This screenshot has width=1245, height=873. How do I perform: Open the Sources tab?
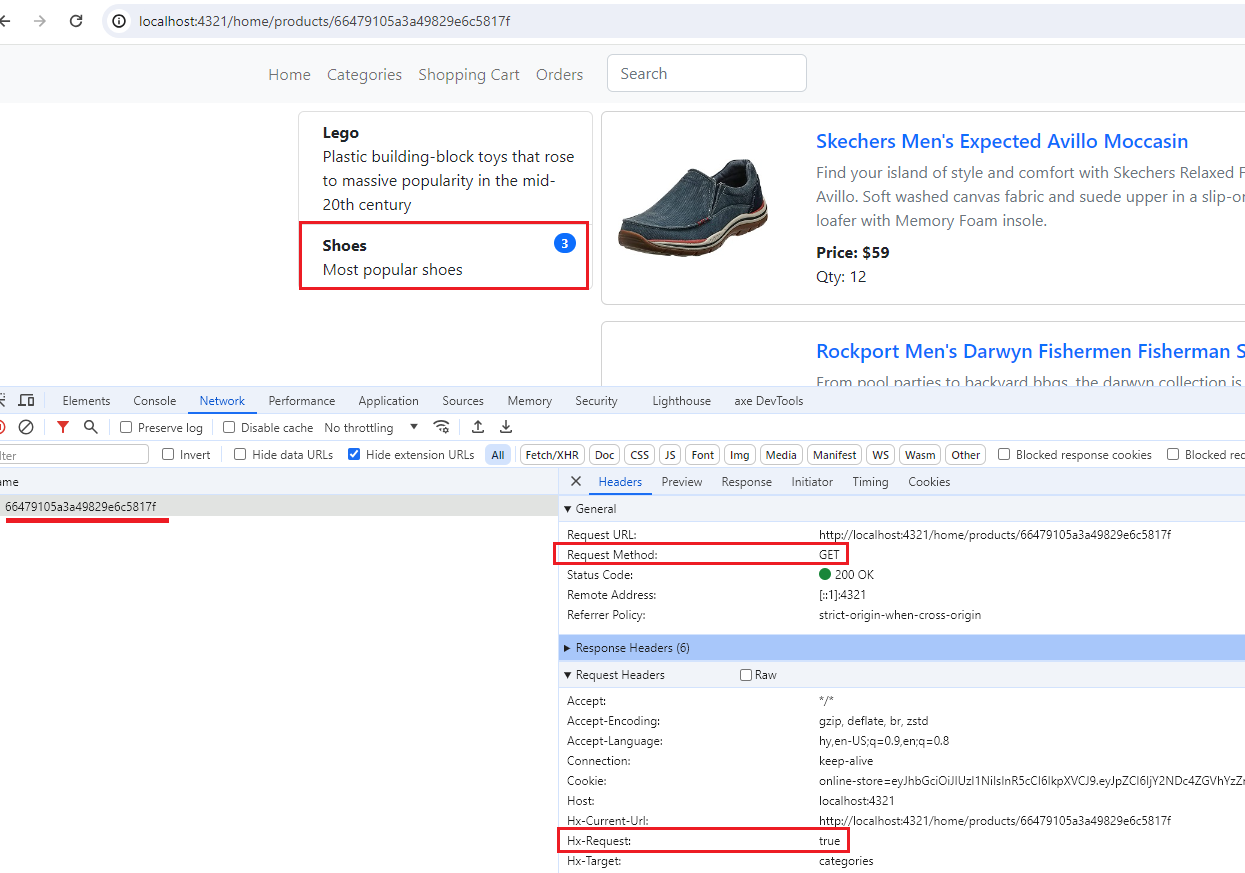tap(463, 401)
